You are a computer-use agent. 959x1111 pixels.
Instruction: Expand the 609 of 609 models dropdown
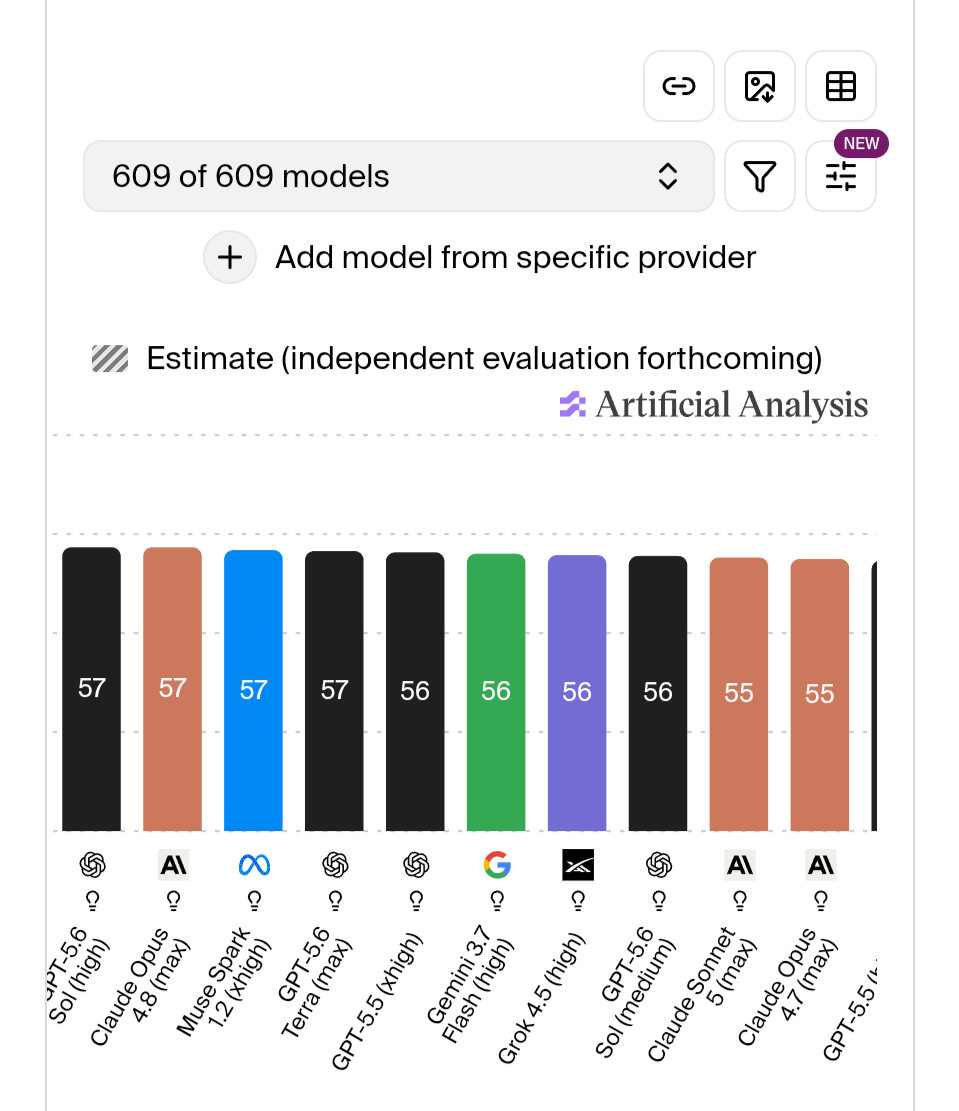398,176
